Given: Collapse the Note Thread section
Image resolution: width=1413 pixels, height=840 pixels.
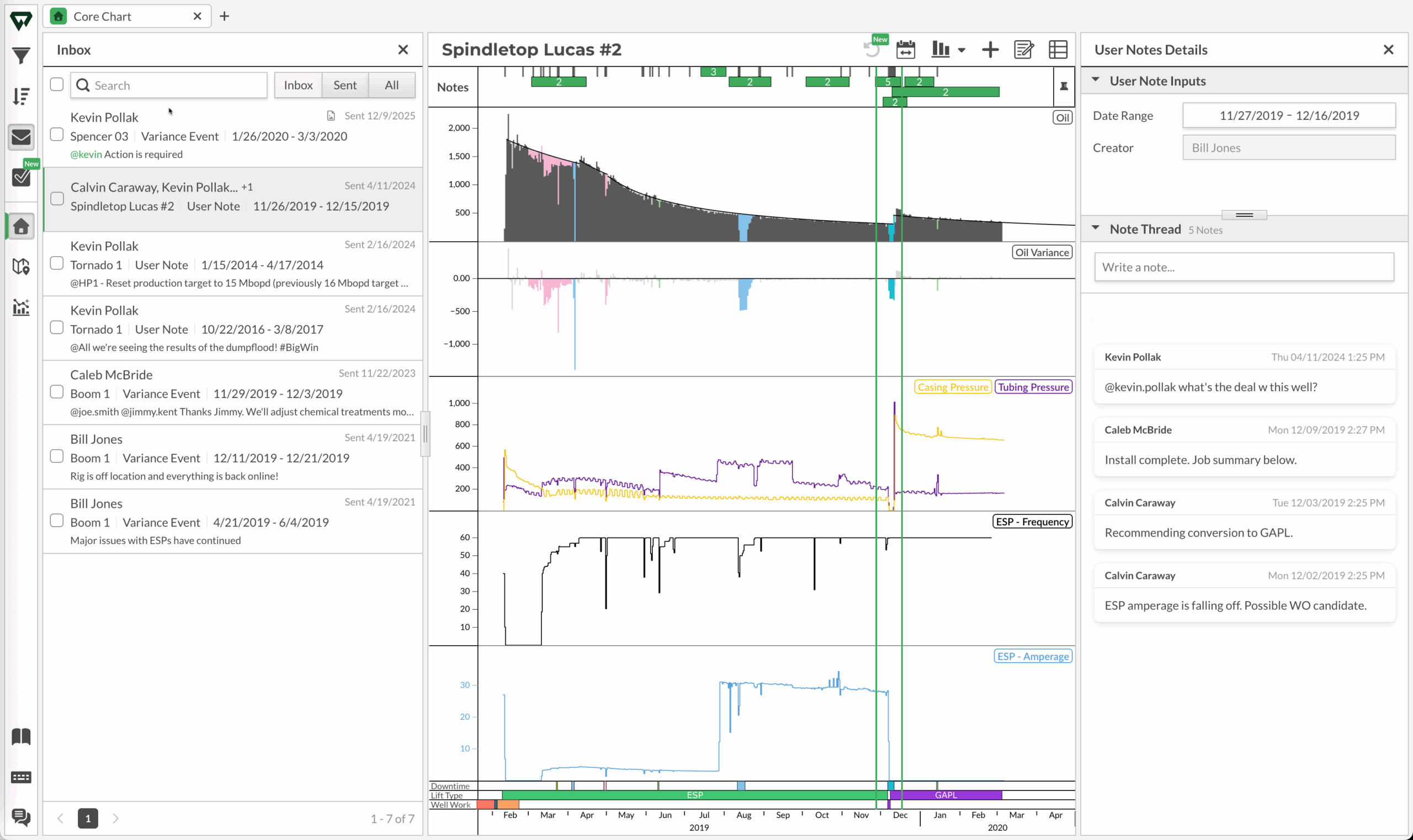Looking at the screenshot, I should [1096, 228].
